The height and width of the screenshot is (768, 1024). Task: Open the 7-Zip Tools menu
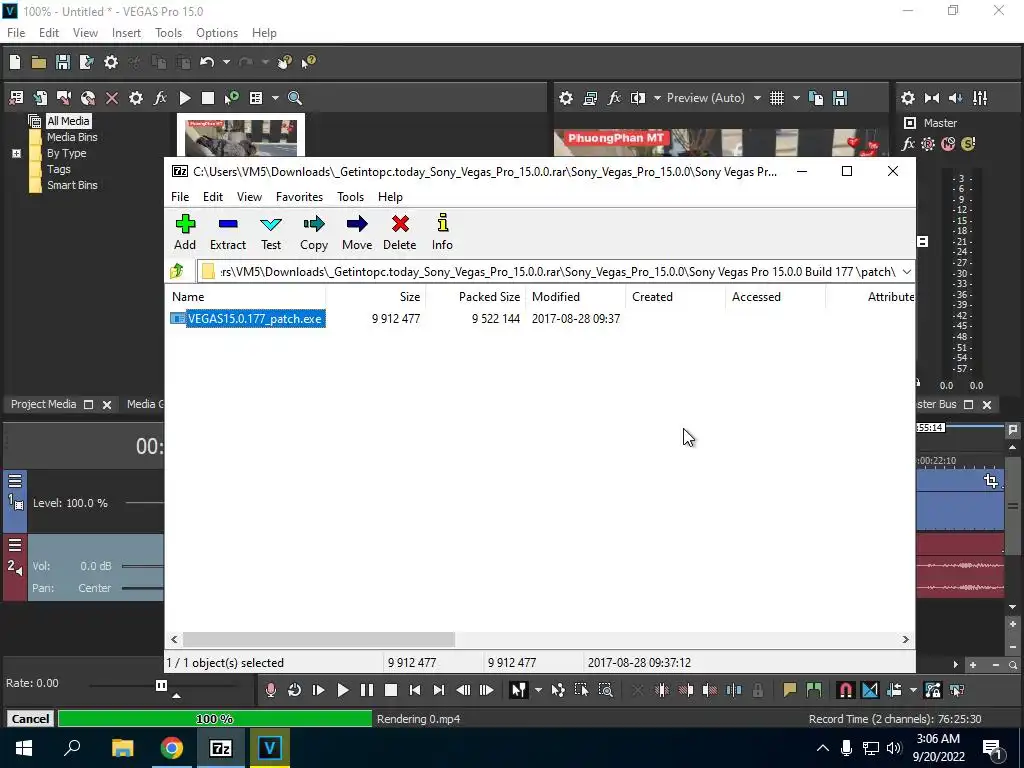(x=350, y=197)
